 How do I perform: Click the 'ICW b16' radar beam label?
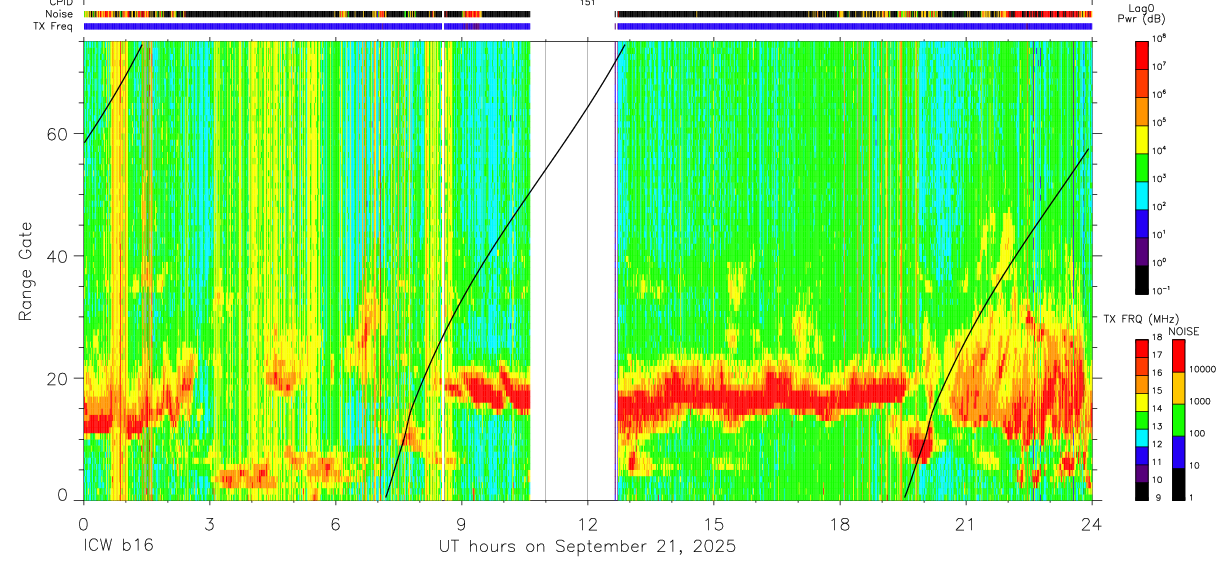point(118,547)
